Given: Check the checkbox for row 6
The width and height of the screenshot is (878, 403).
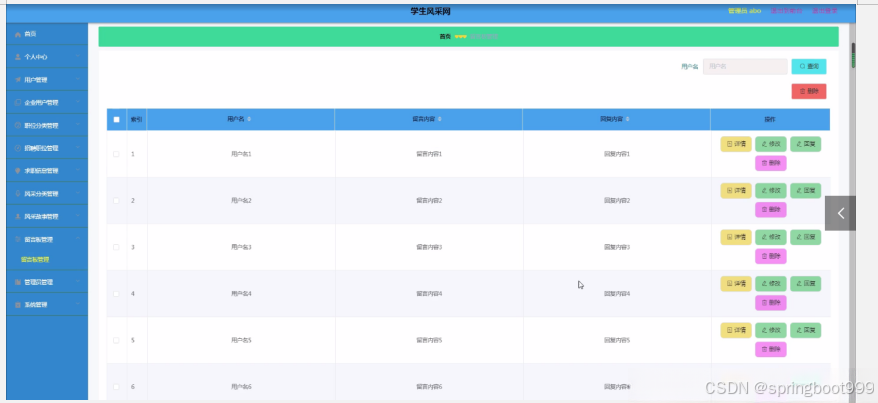Looking at the screenshot, I should coord(116,386).
